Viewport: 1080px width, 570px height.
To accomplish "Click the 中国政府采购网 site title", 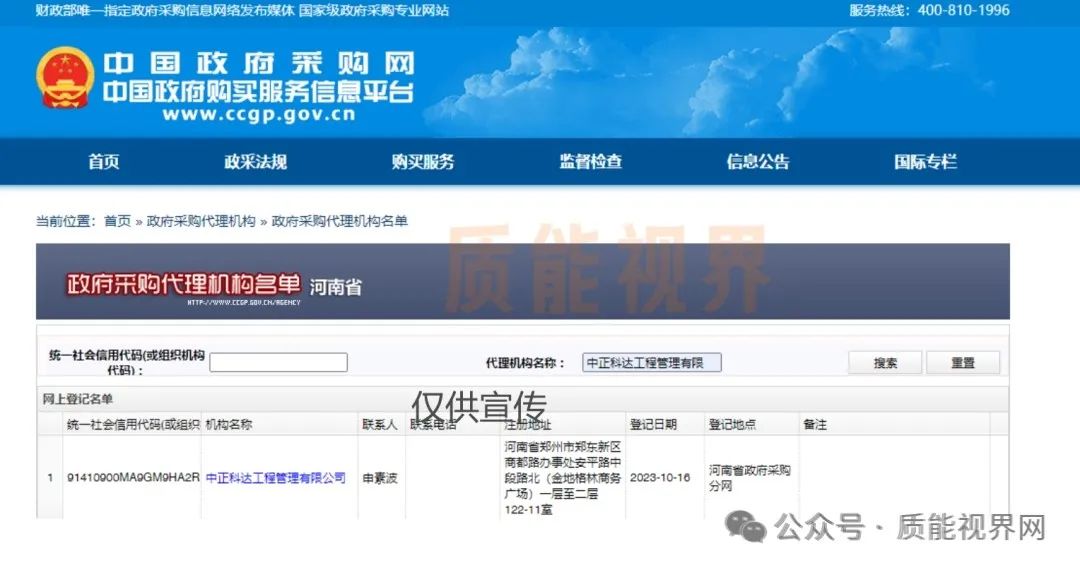I will (259, 63).
